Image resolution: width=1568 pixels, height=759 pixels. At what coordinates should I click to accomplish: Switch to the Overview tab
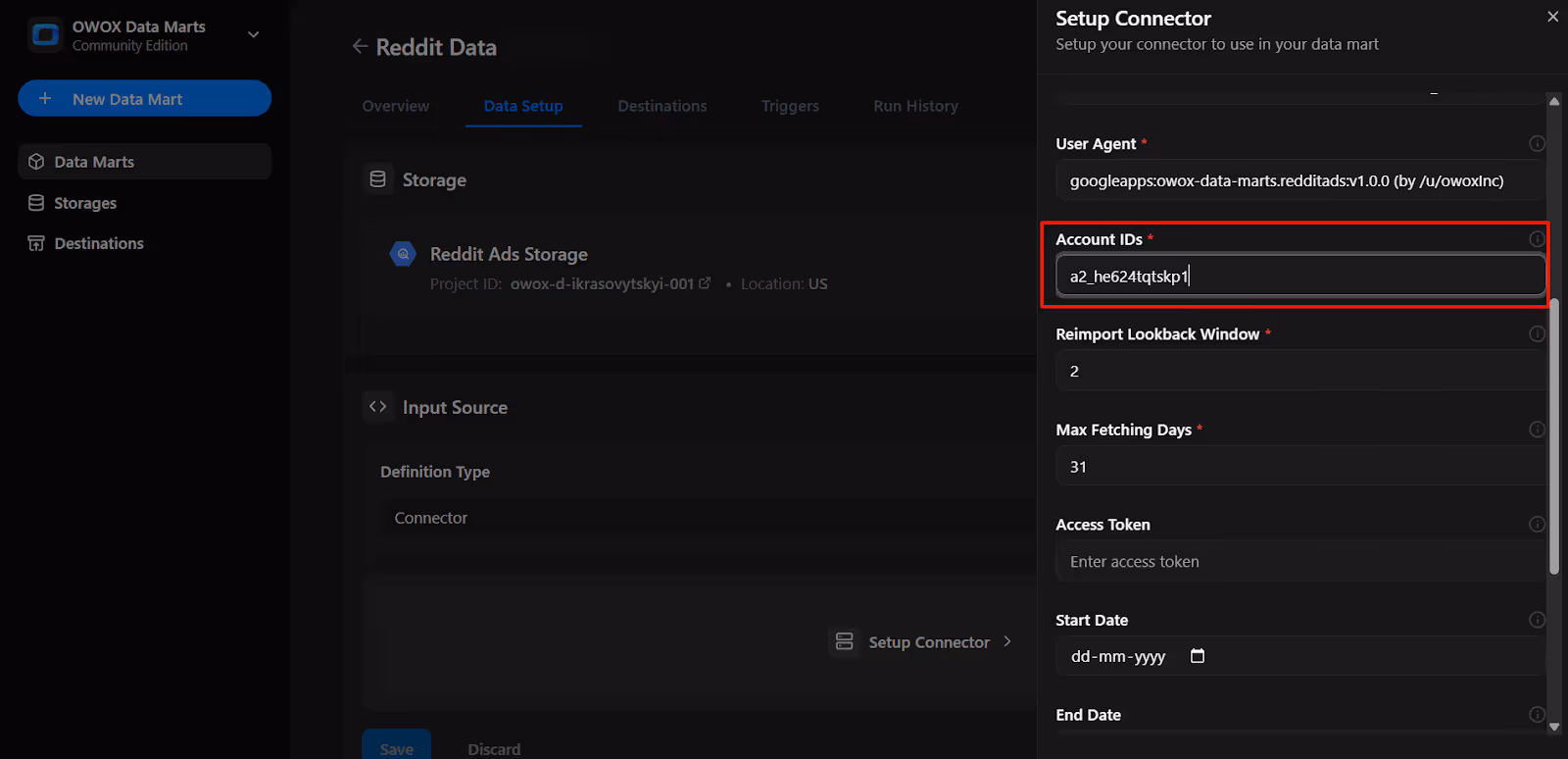pyautogui.click(x=396, y=106)
